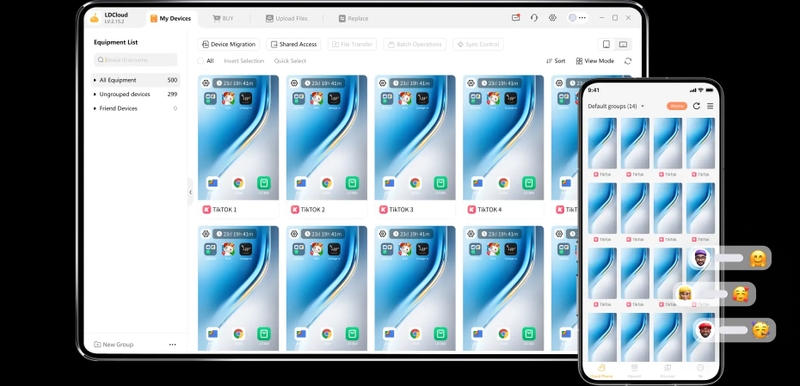This screenshot has width=800, height=386.
Task: Switch to landscape device layout icon
Action: [x=623, y=44]
